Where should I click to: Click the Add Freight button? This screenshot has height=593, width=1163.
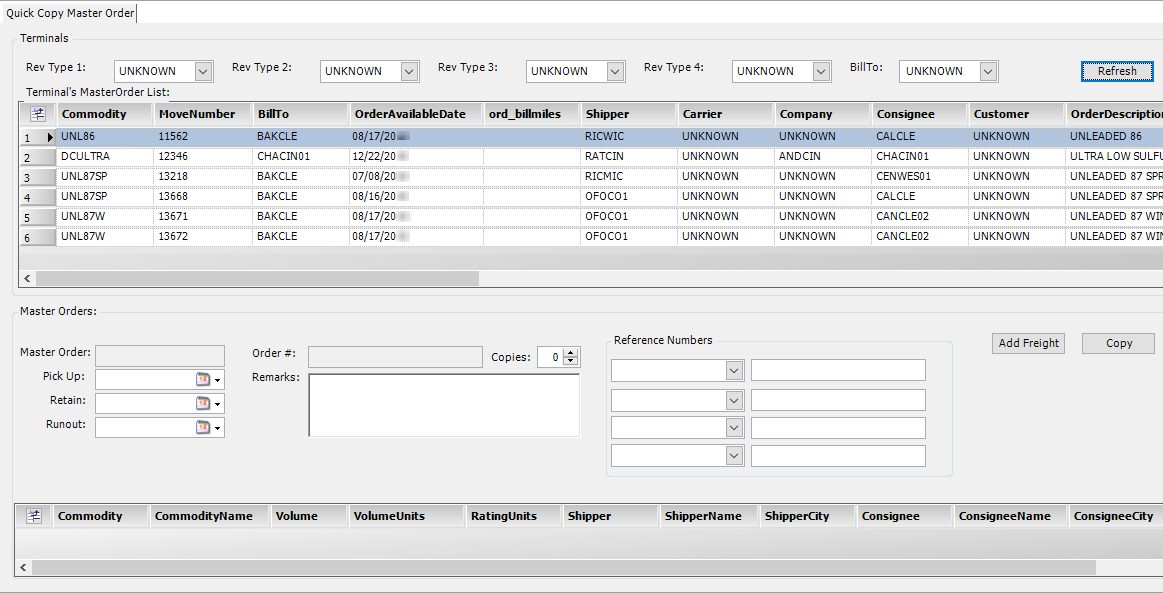1028,343
